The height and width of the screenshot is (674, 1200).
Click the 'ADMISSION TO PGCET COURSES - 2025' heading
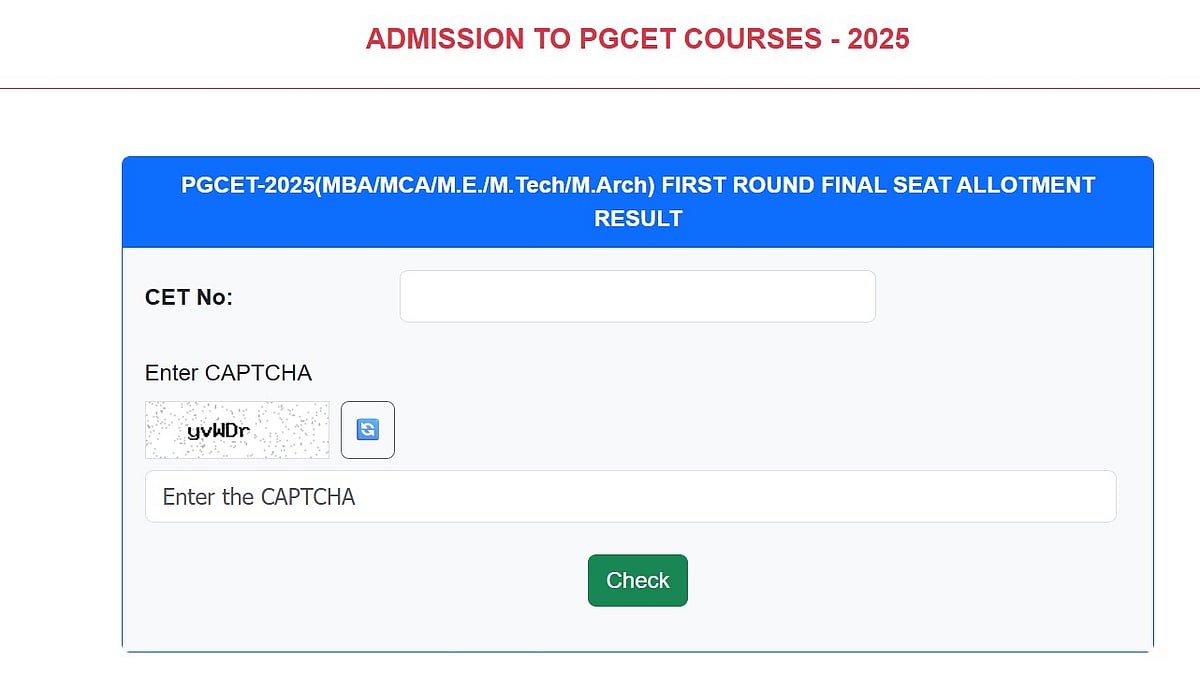point(637,39)
